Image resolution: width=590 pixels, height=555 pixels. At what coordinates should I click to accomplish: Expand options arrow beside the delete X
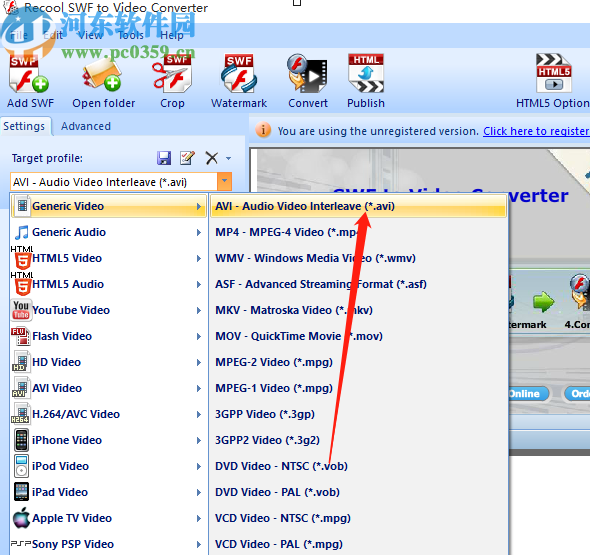228,158
